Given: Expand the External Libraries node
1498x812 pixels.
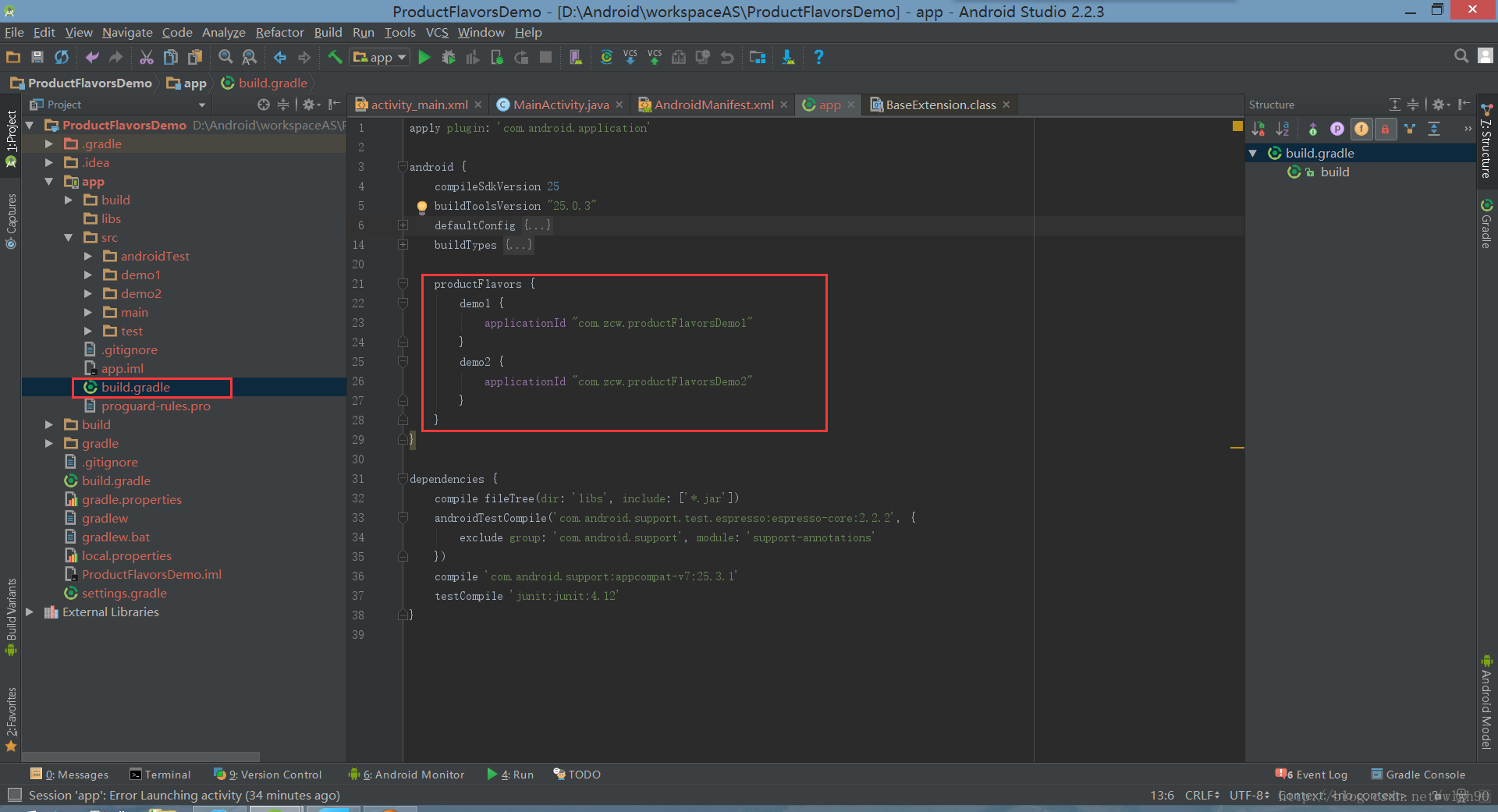Looking at the screenshot, I should click(30, 612).
